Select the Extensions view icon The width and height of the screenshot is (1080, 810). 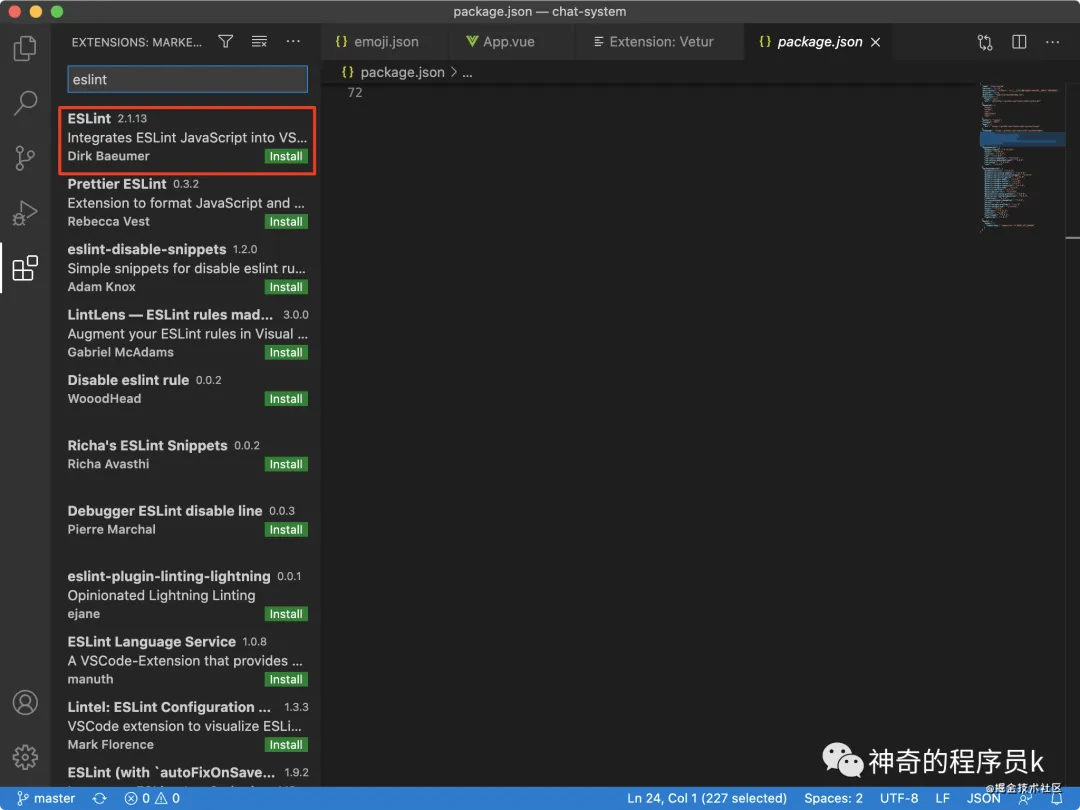(x=25, y=268)
